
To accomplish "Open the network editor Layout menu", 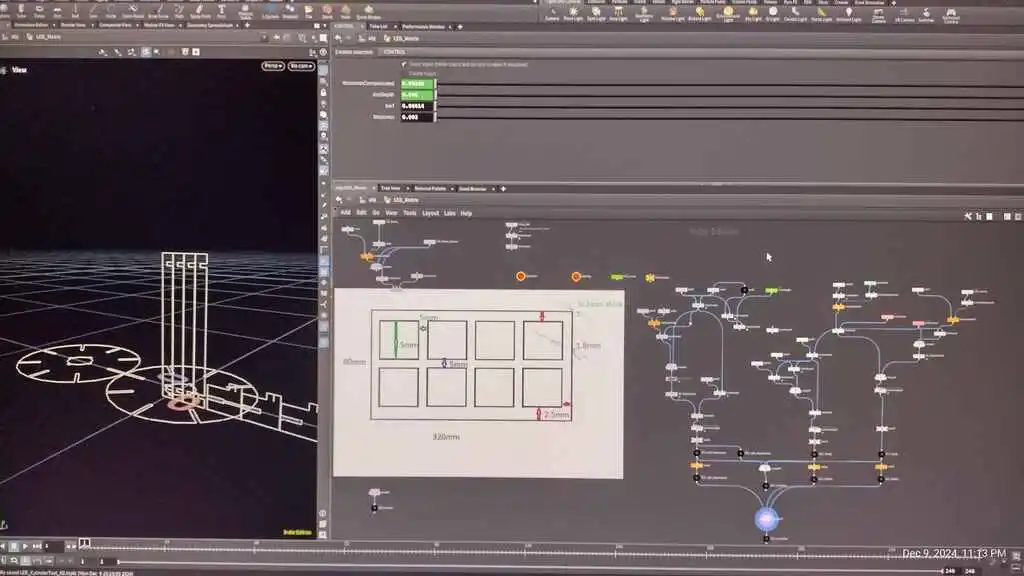I will point(430,213).
